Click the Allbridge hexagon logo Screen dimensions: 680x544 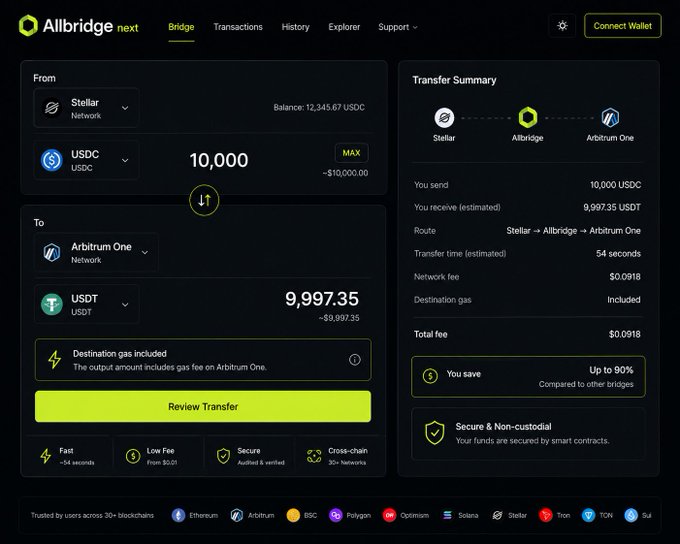pyautogui.click(x=28, y=26)
